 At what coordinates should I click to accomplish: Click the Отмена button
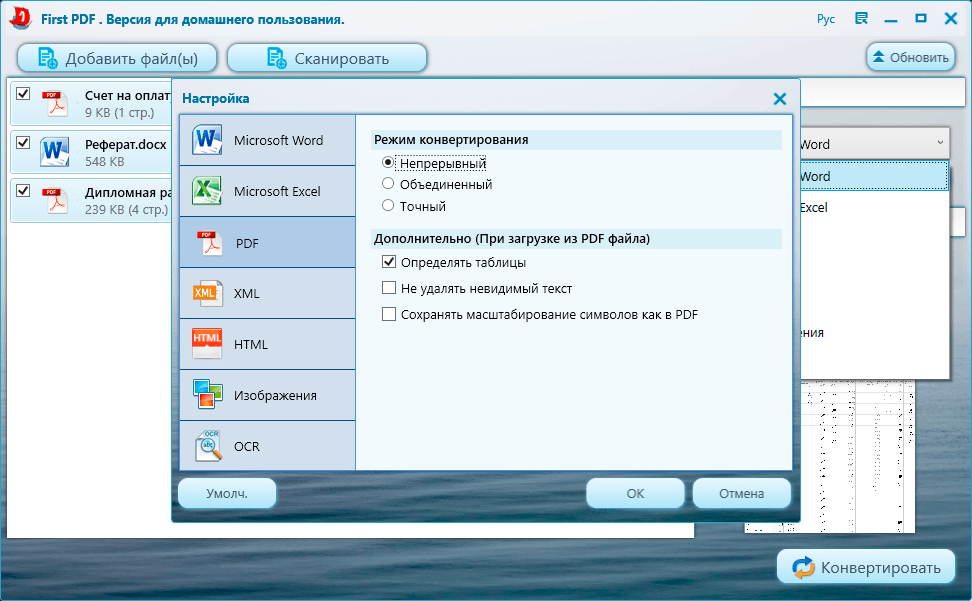741,493
